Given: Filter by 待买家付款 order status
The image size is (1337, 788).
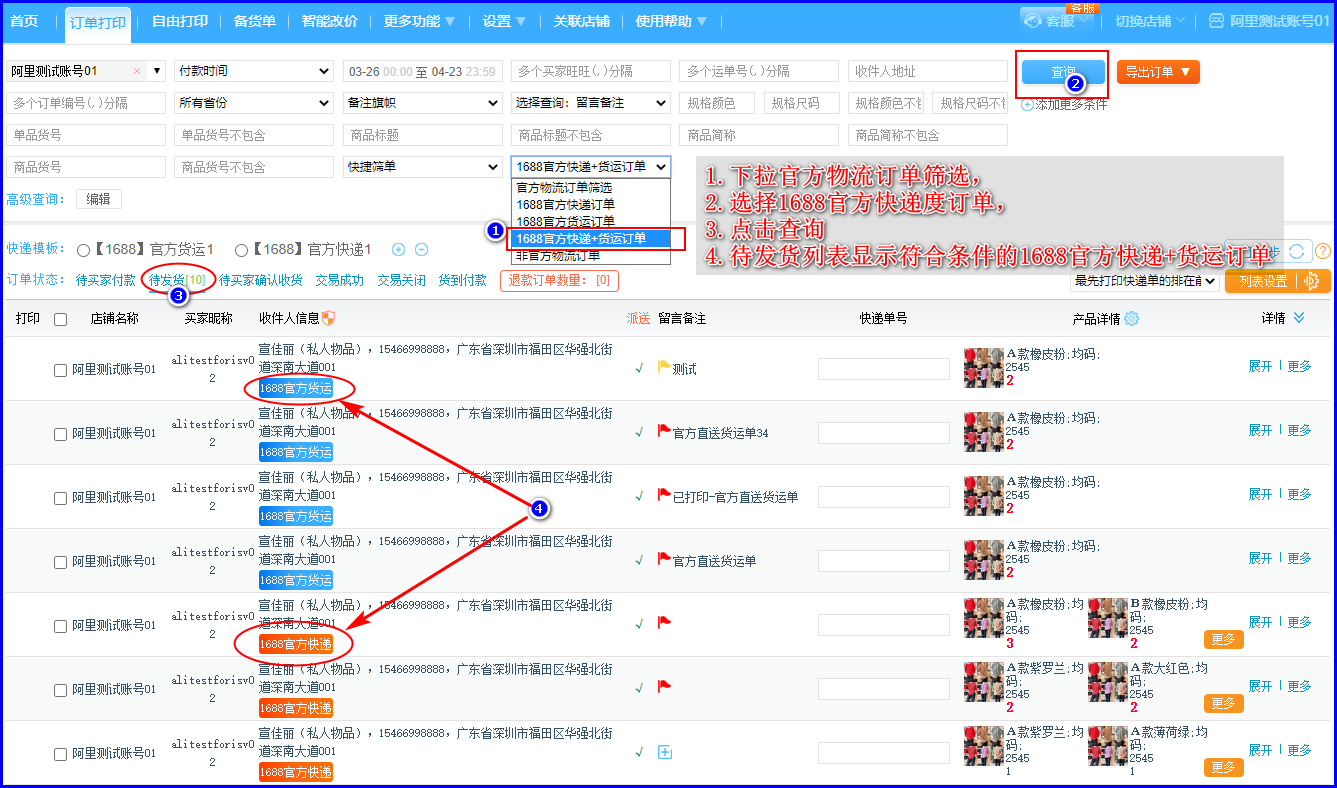Looking at the screenshot, I should 105,281.
